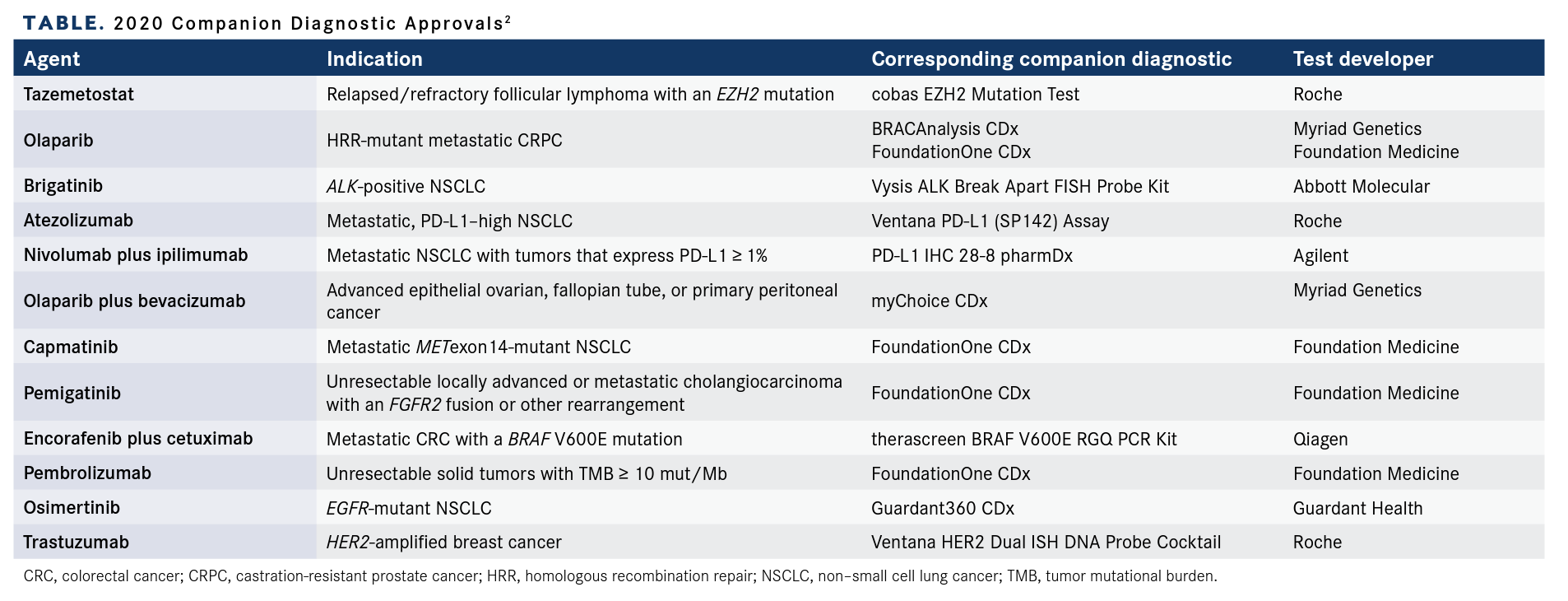Click the HER2-amplified breast cancer indication
The width and height of the screenshot is (1568, 601).
click(x=444, y=543)
